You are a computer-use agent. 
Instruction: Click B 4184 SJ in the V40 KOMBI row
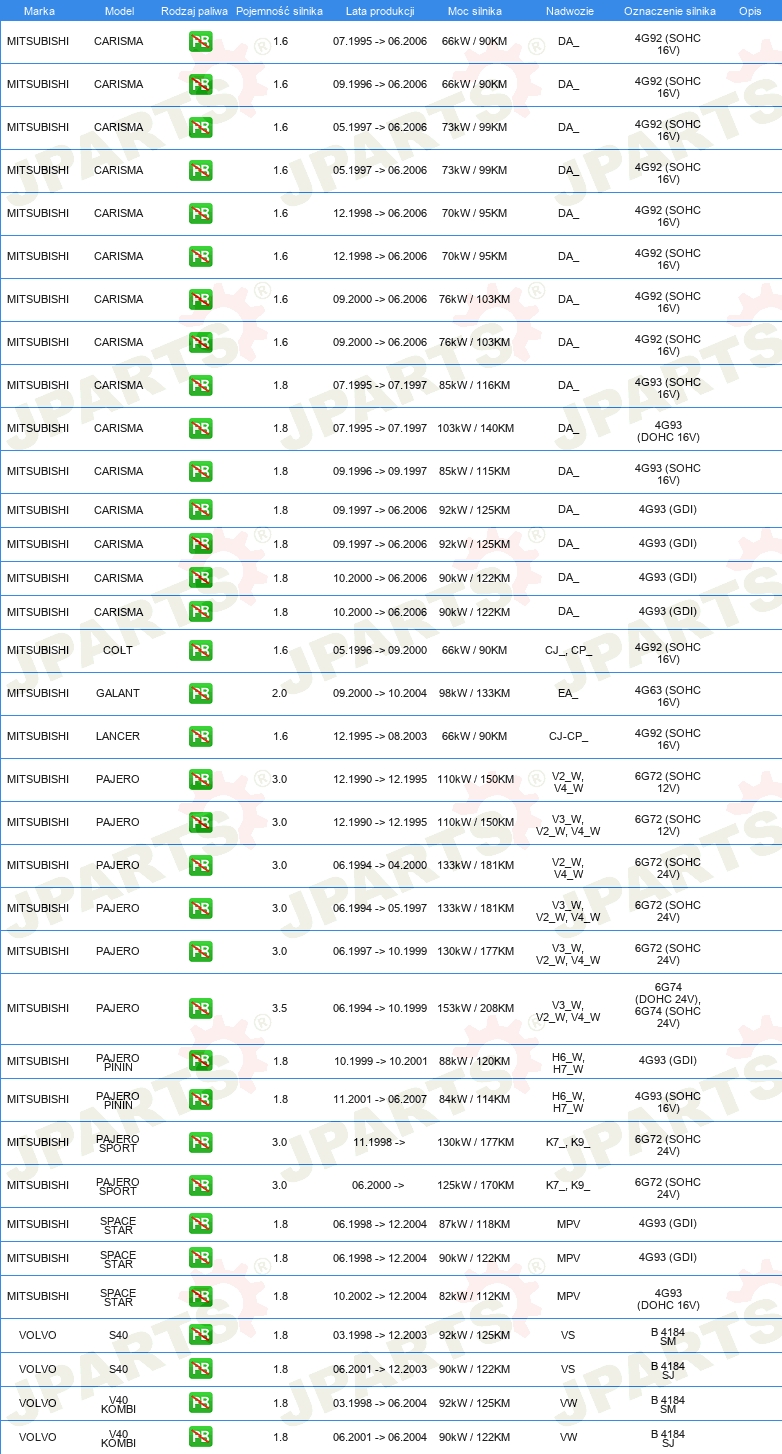[x=668, y=1437]
